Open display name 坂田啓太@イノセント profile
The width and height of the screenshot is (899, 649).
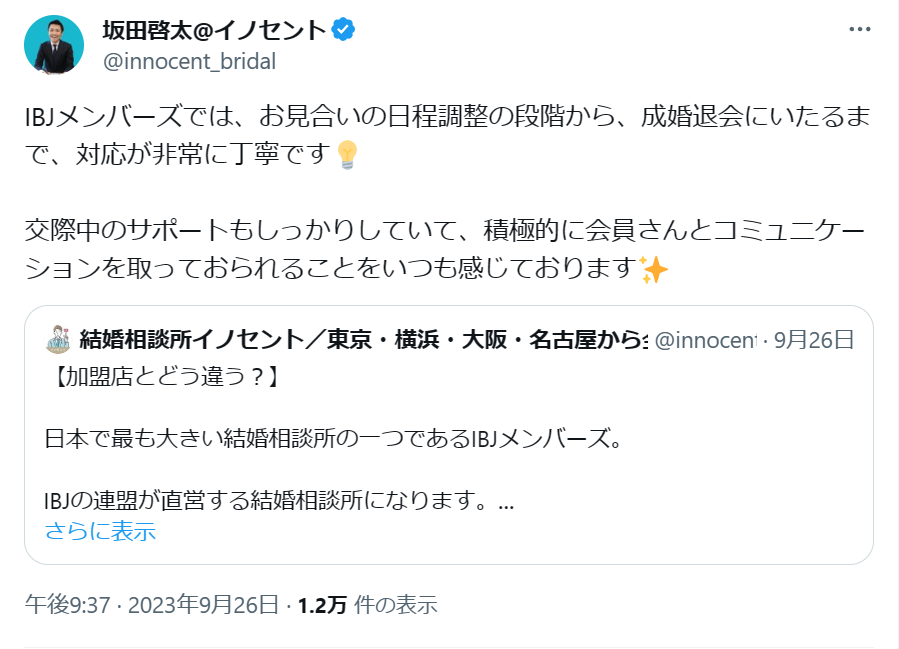[x=214, y=30]
